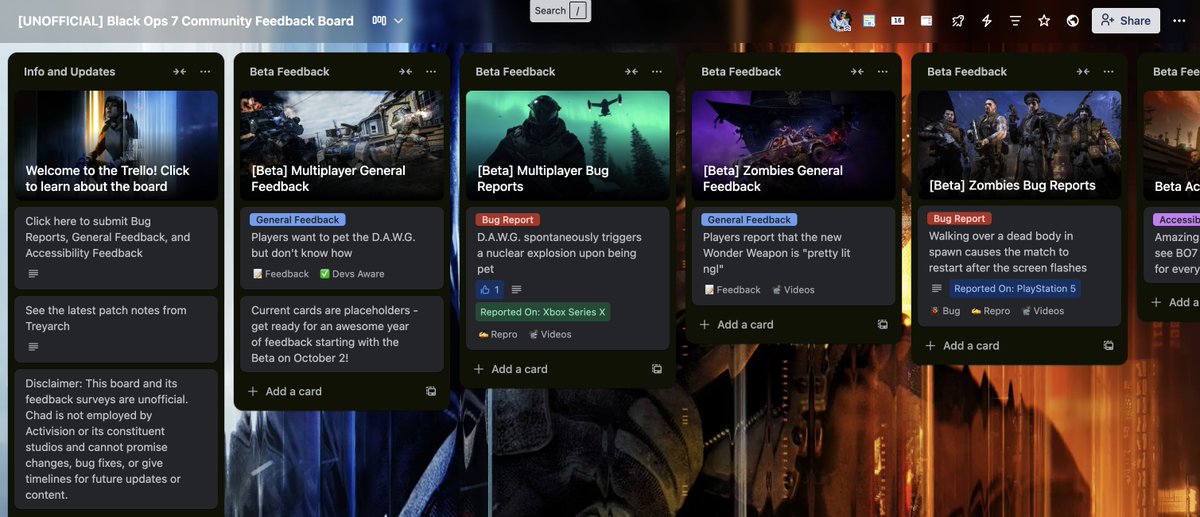This screenshot has width=1200, height=517.
Task: Click the board title text
Action: pyautogui.click(x=186, y=21)
